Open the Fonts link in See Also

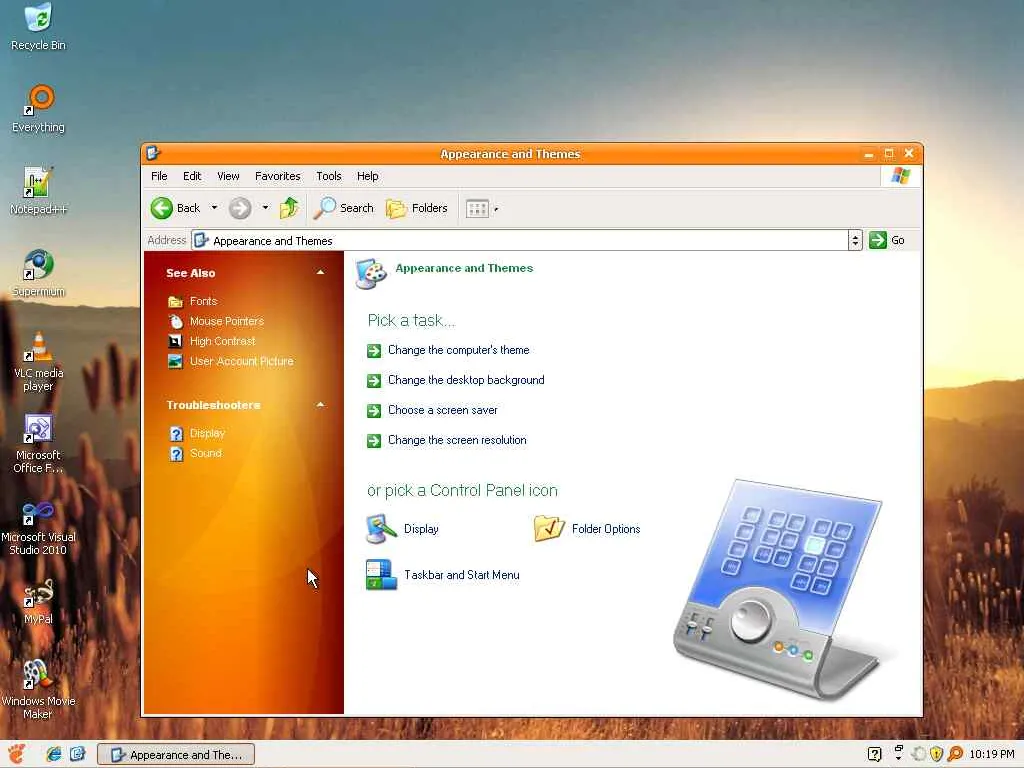[x=203, y=301]
